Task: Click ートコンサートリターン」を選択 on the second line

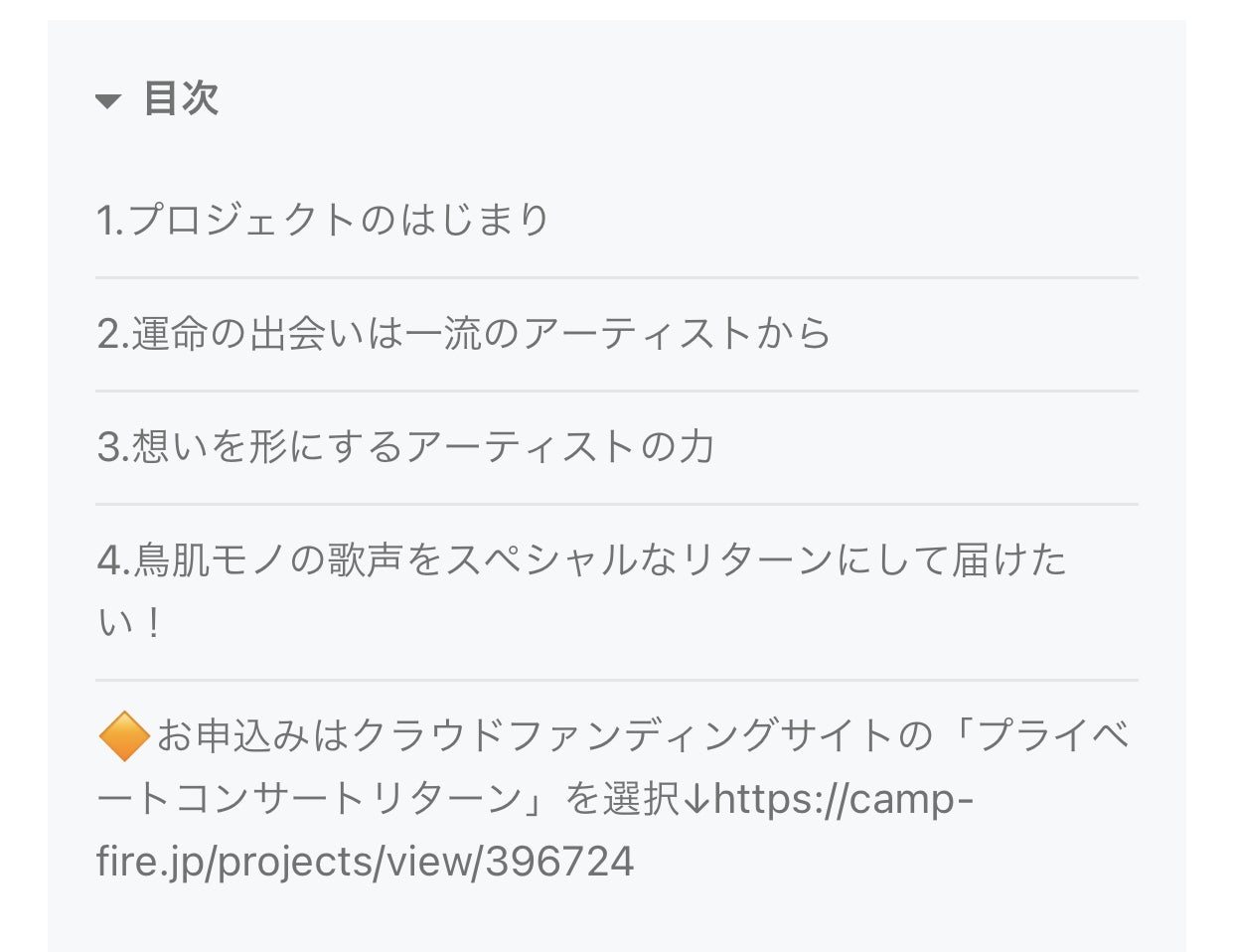Action: tap(387, 799)
